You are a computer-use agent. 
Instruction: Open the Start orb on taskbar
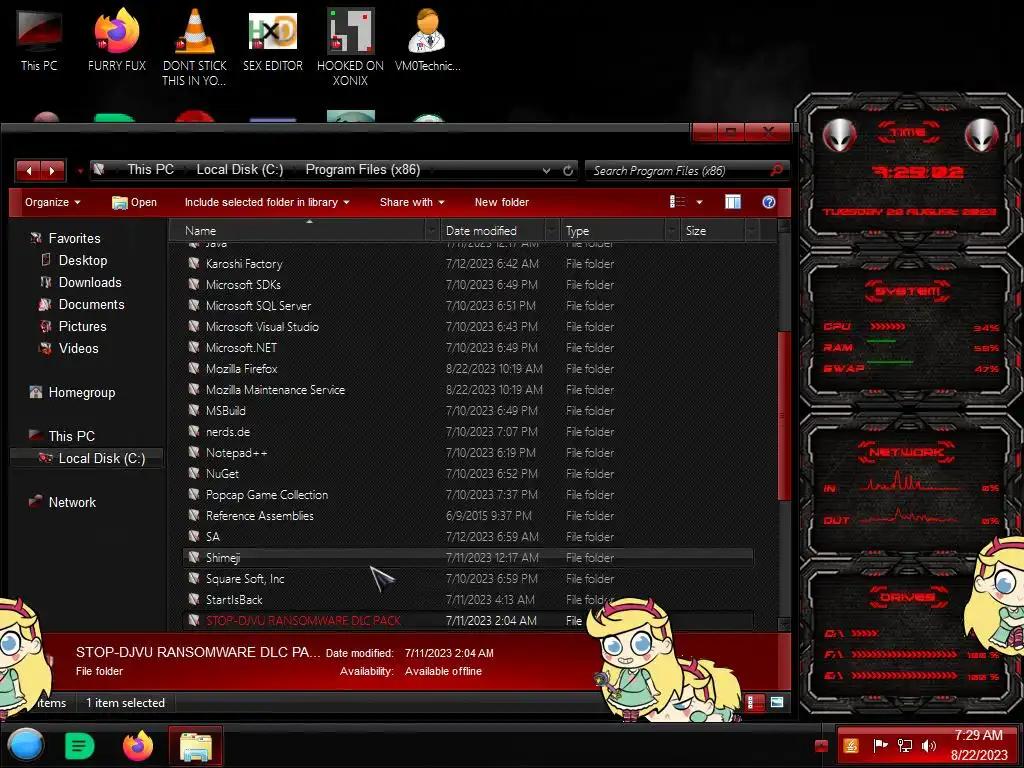[x=25, y=745]
